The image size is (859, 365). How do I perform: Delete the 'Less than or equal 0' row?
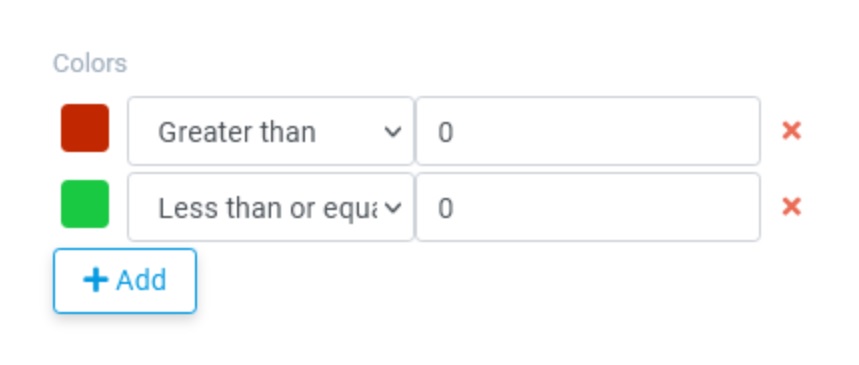(x=791, y=207)
